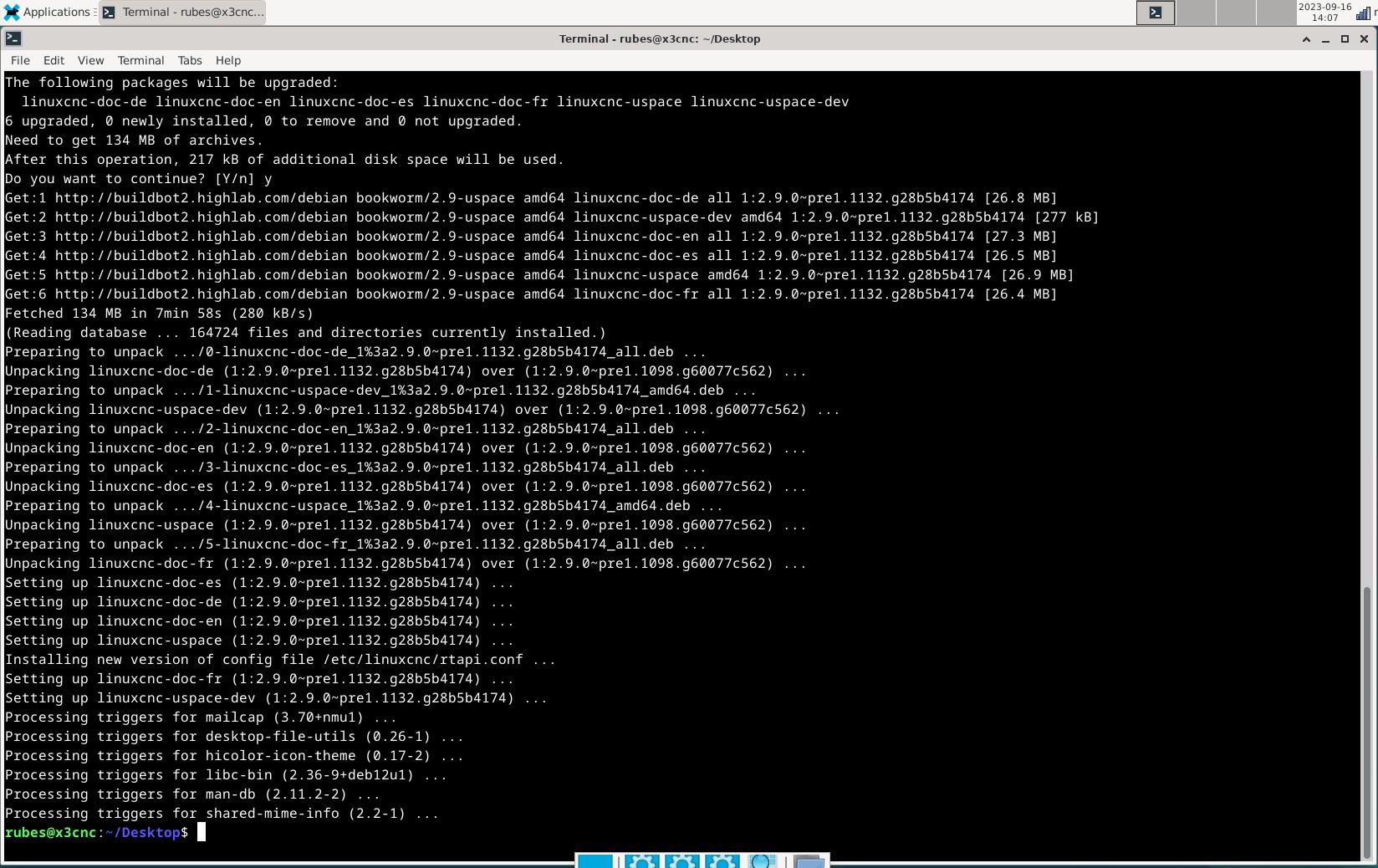This screenshot has width=1378, height=868.
Task: Click 'Installing new version of config file' line
Action: [x=281, y=659]
